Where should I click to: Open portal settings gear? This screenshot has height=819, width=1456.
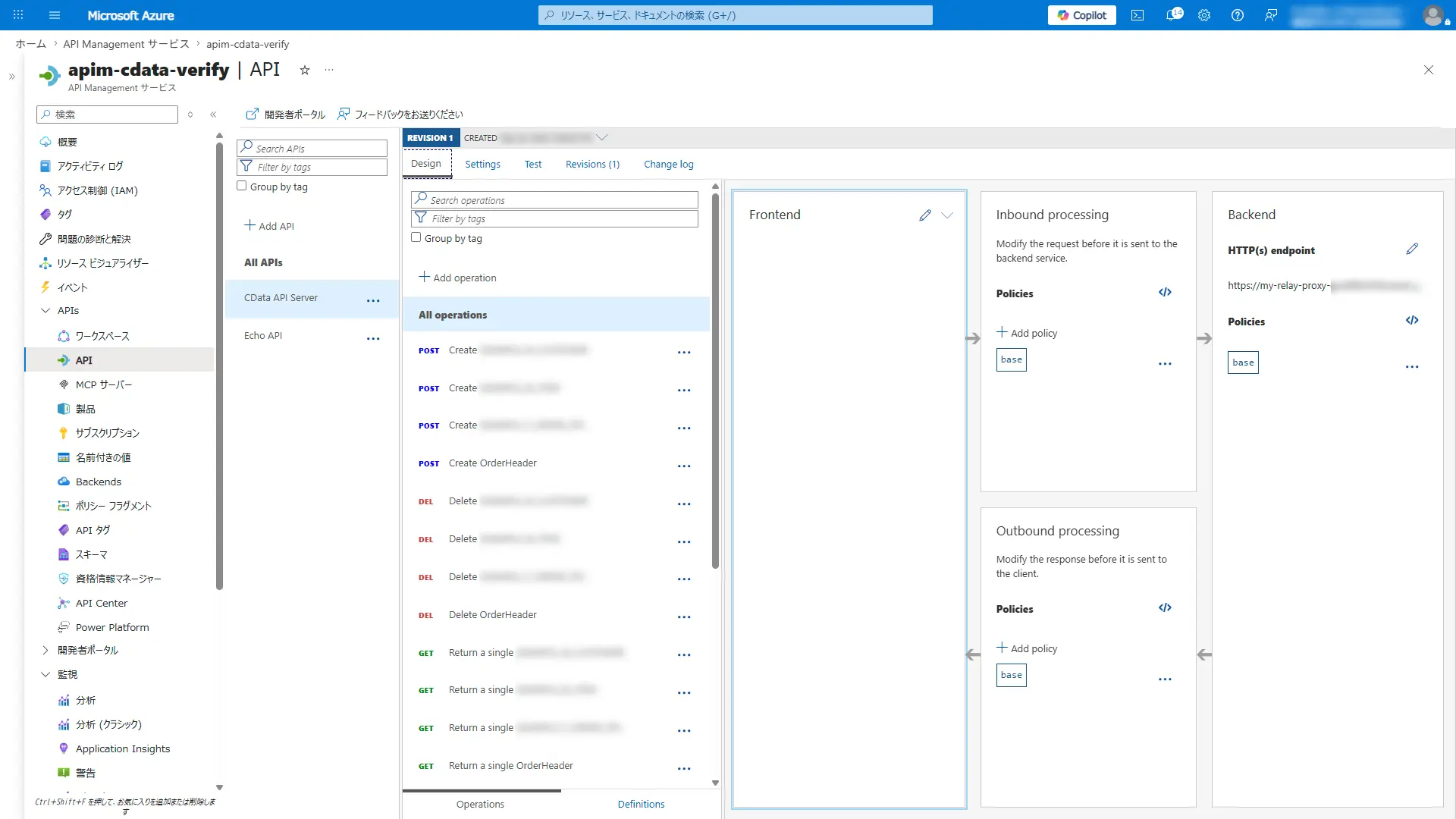(1204, 15)
